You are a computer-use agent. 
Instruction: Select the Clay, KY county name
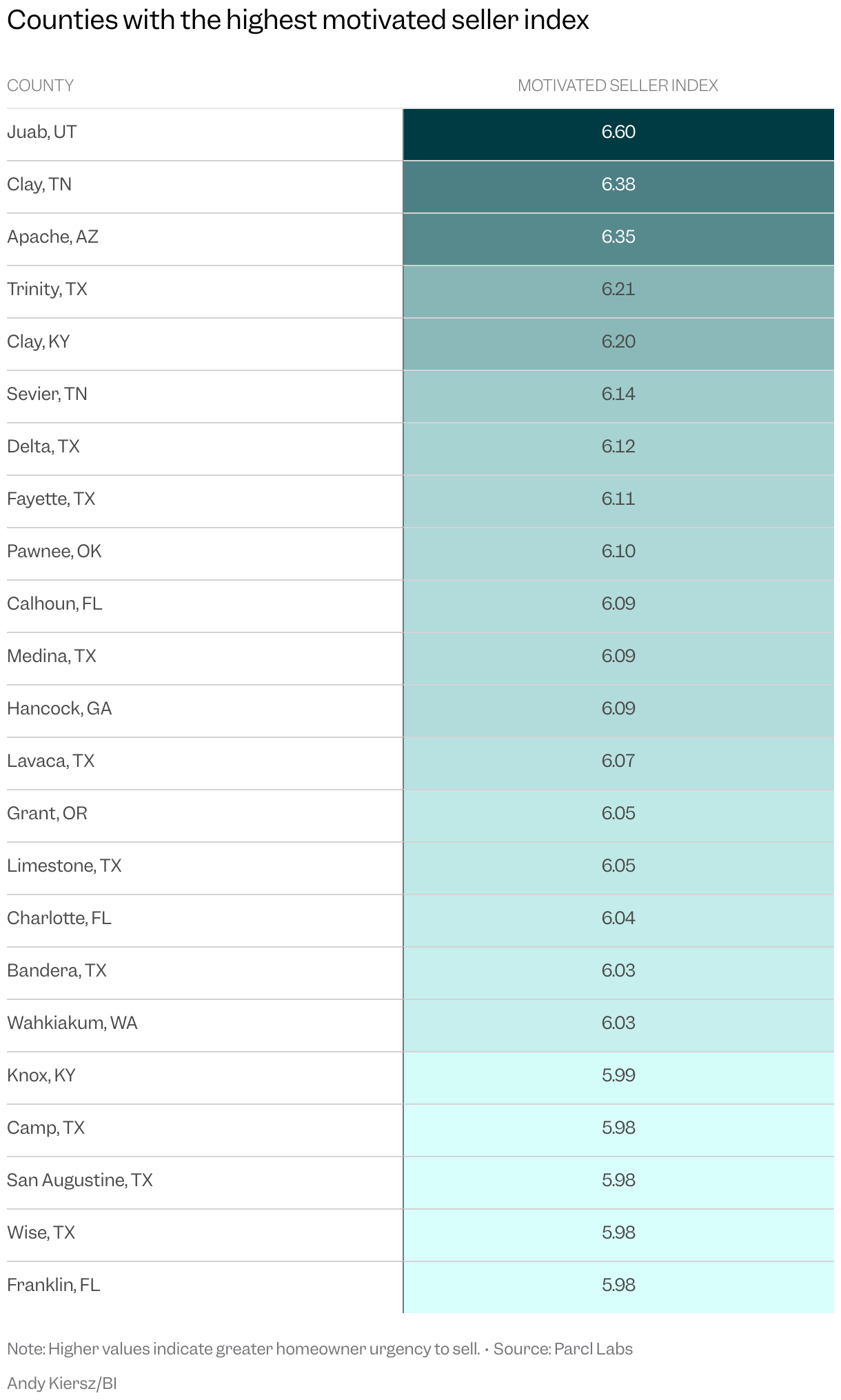39,341
